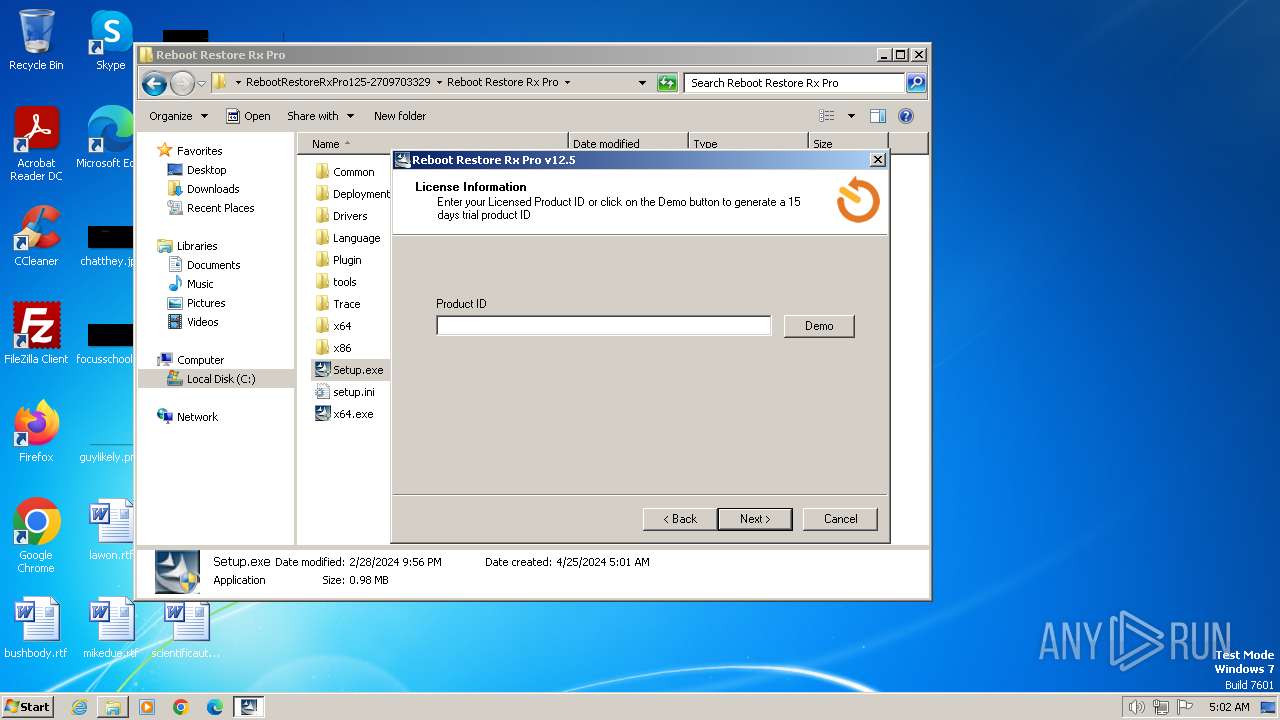Open Google Chrome desktop shortcut

point(36,536)
